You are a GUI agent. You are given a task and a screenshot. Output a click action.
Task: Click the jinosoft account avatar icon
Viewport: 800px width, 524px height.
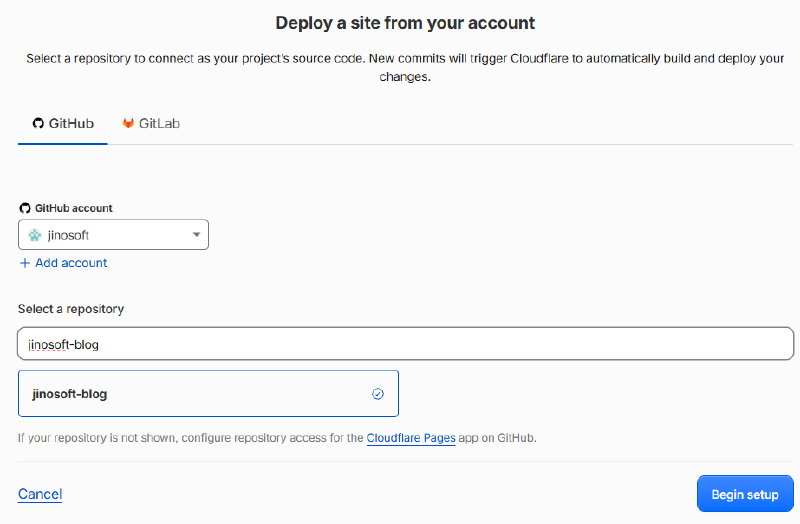[x=35, y=235]
